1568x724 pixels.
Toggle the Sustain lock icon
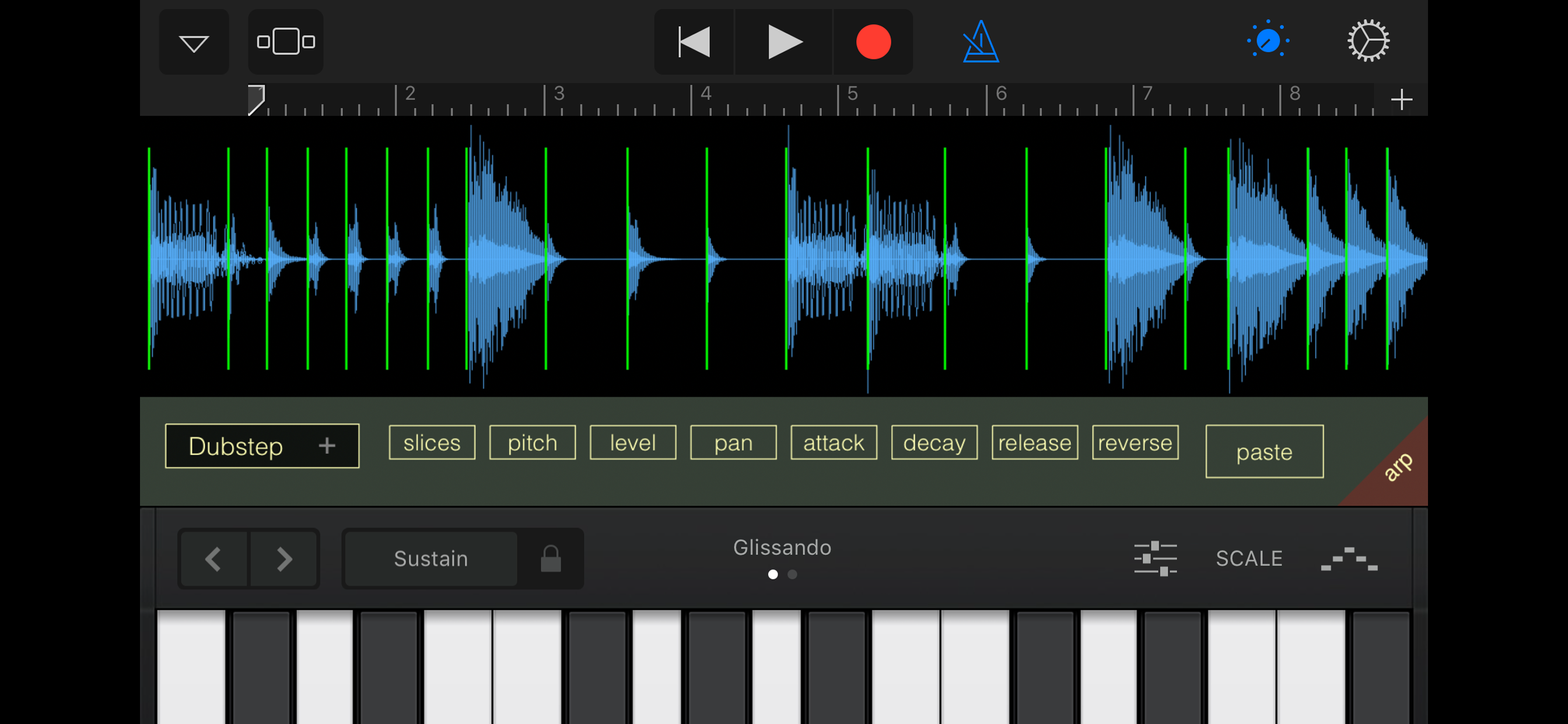point(550,558)
